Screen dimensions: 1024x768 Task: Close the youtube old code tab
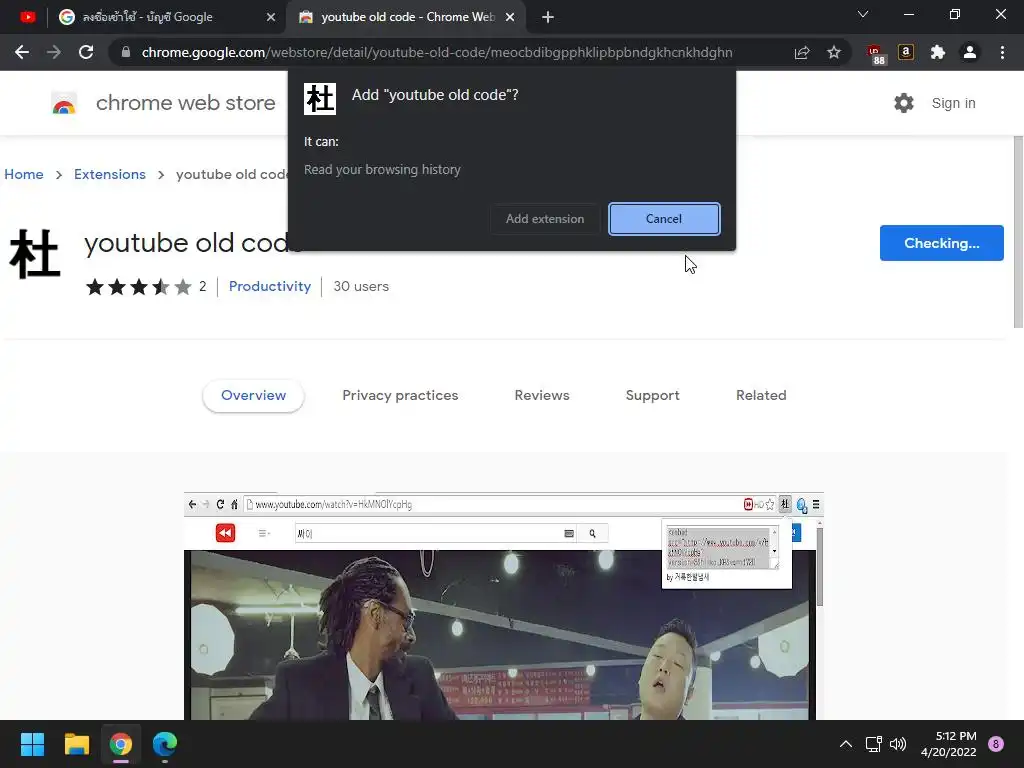tap(510, 17)
